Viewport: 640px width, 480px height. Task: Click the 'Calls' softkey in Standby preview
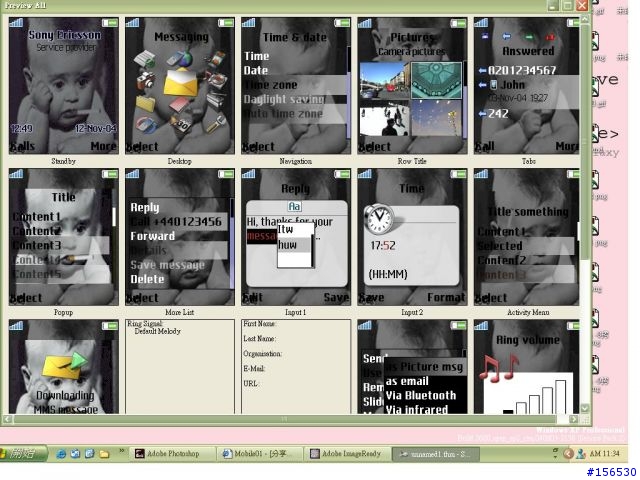(23, 146)
